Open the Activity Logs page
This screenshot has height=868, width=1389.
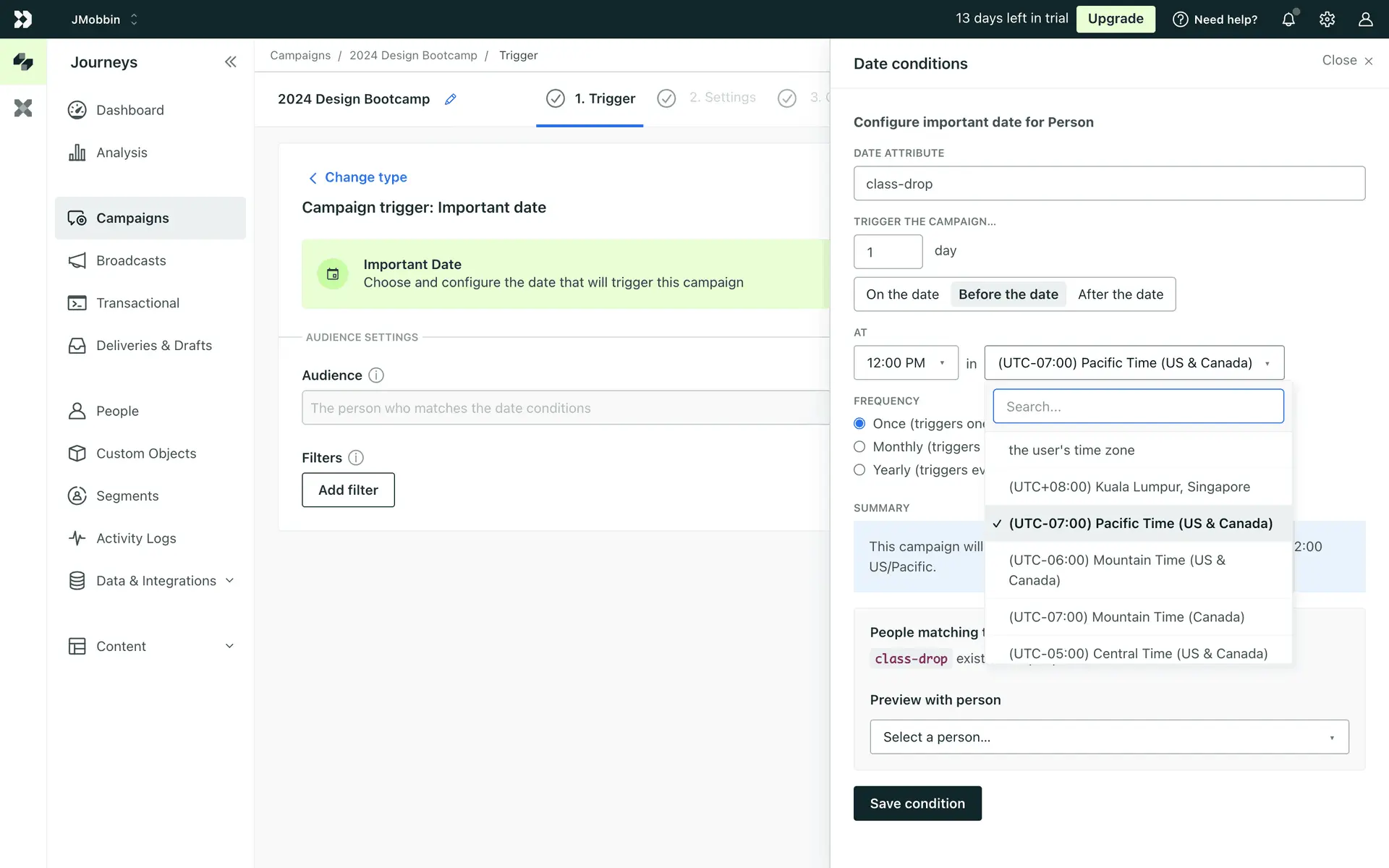click(136, 538)
